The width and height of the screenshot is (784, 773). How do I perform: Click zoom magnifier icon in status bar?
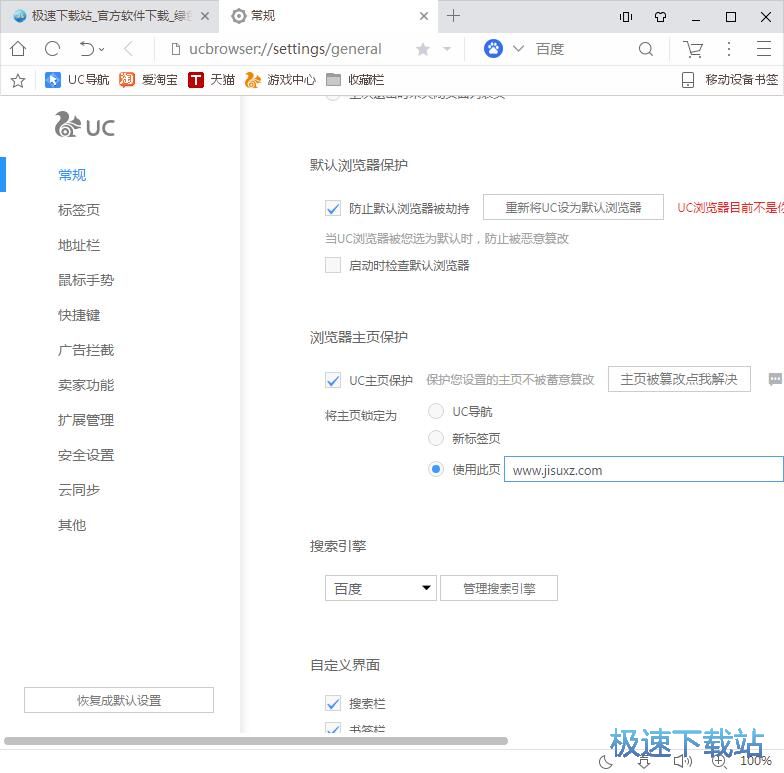coord(718,761)
